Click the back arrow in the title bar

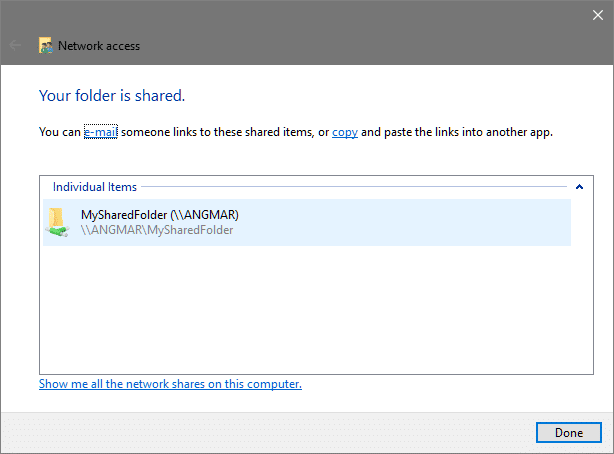(15, 45)
